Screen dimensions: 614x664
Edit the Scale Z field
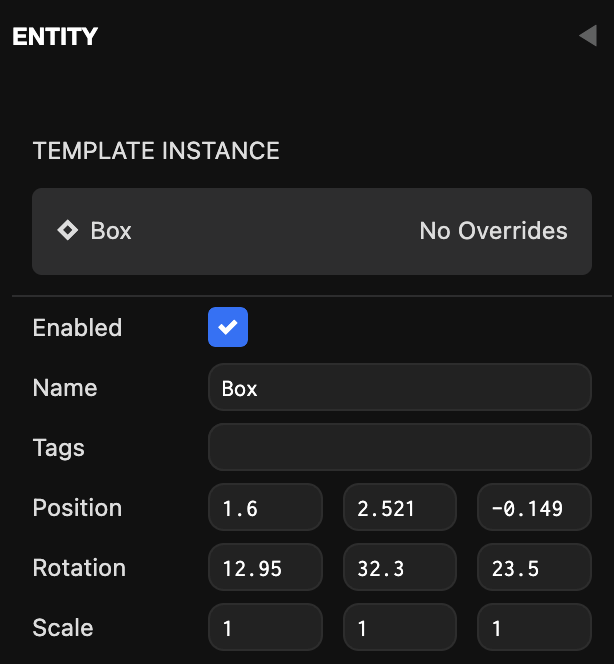(x=534, y=628)
